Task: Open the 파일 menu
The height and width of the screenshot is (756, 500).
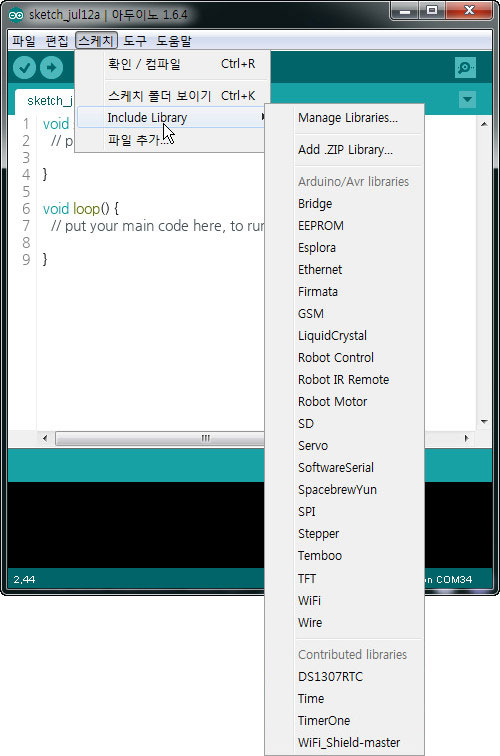Action: 24,41
